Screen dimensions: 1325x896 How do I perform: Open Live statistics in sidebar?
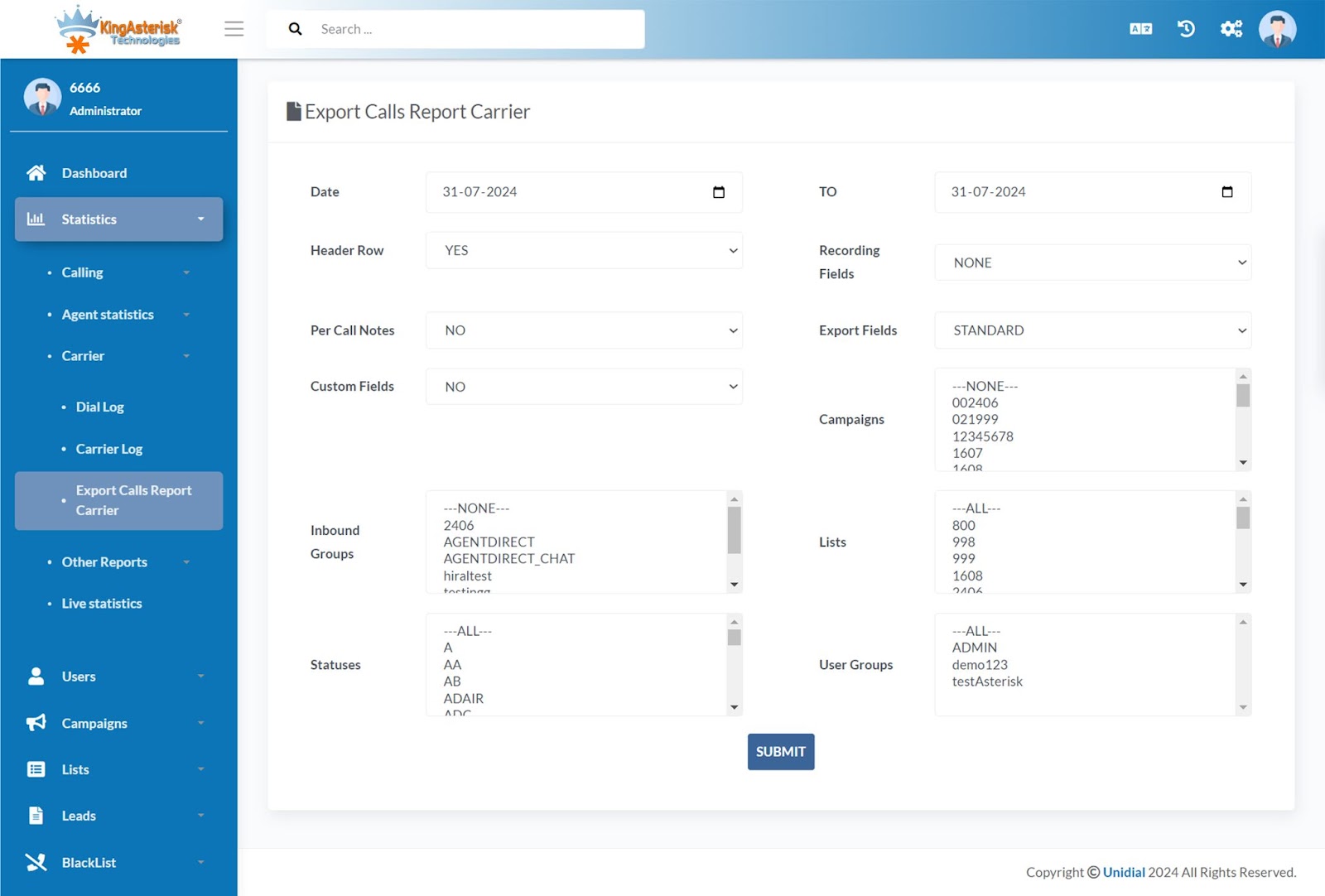(102, 604)
